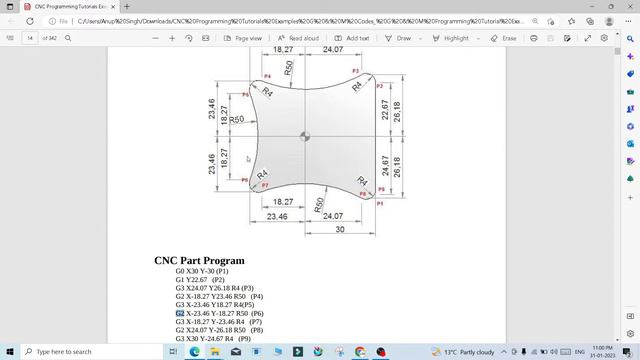Image resolution: width=640 pixels, height=360 pixels.
Task: Open Google Chrome from the taskbar
Action: 360,351
